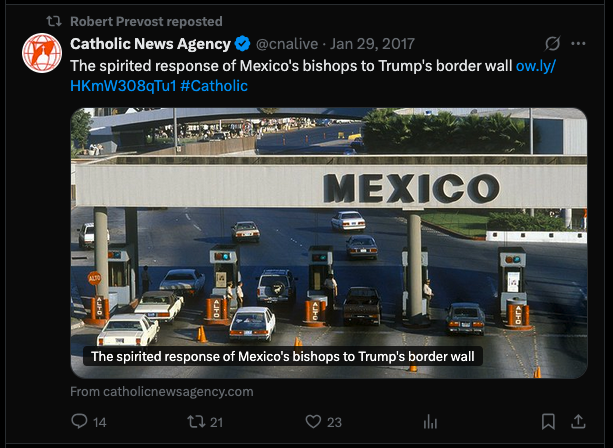This screenshot has height=448, width=613.
Task: Like the tweet with heart icon
Action: [313, 421]
